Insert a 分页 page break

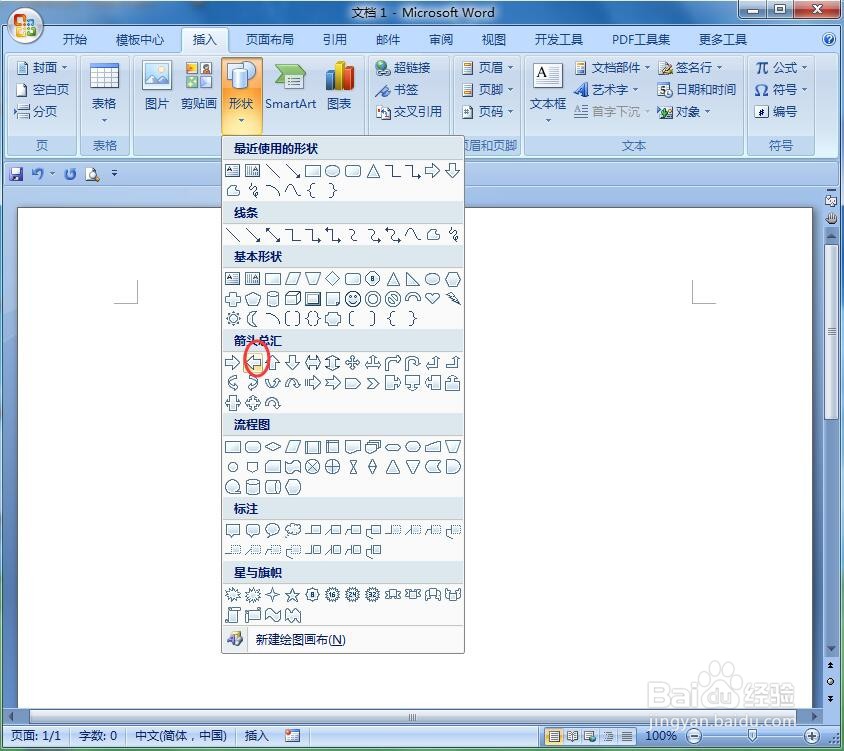coord(36,111)
